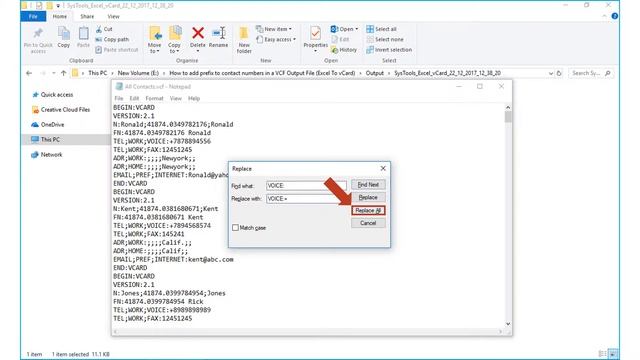Close the Replace dialog with X
640x360 pixels.
(x=383, y=169)
